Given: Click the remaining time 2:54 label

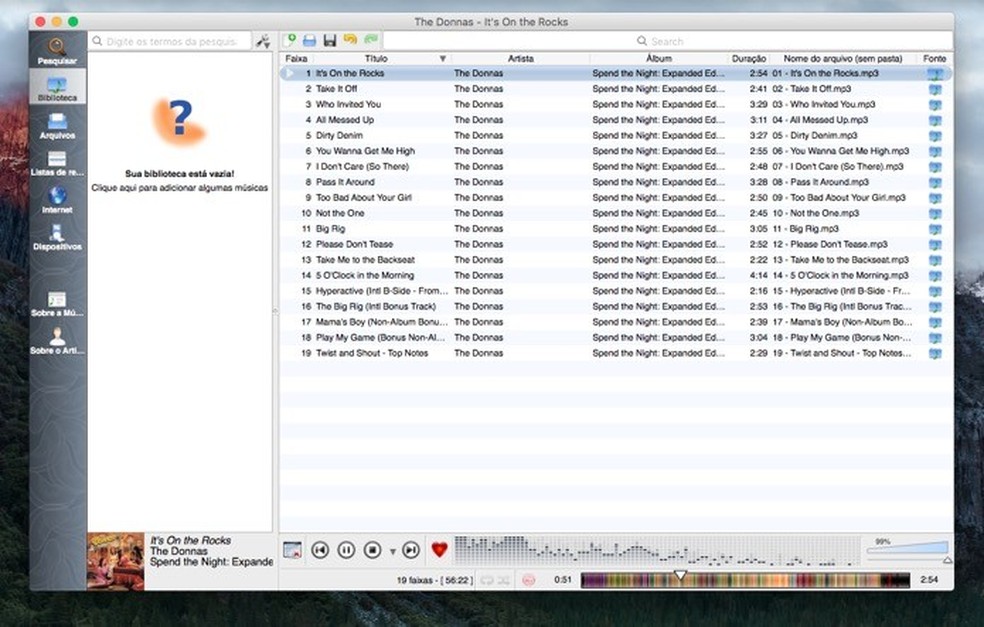Looking at the screenshot, I should point(929,580).
